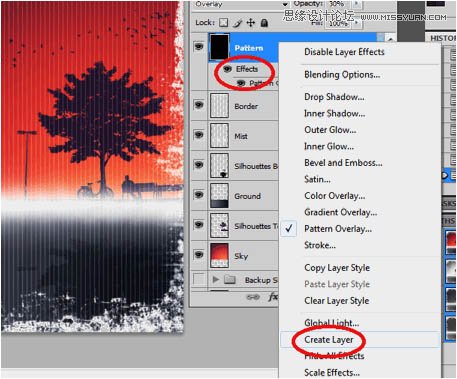Click the Opacity value field
457x379 pixels.
click(338, 4)
